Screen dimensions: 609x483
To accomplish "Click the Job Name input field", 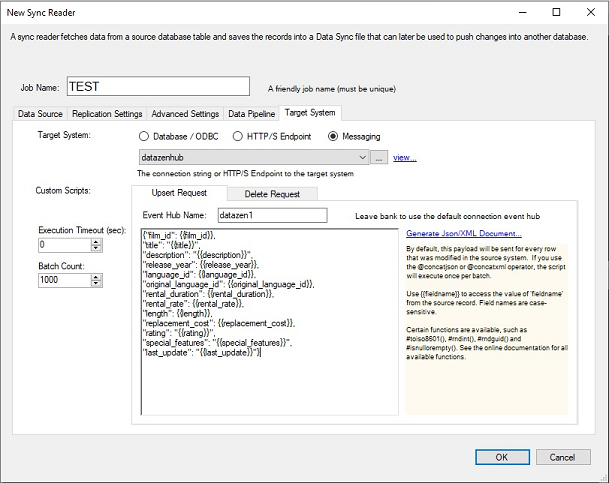I will (x=158, y=86).
